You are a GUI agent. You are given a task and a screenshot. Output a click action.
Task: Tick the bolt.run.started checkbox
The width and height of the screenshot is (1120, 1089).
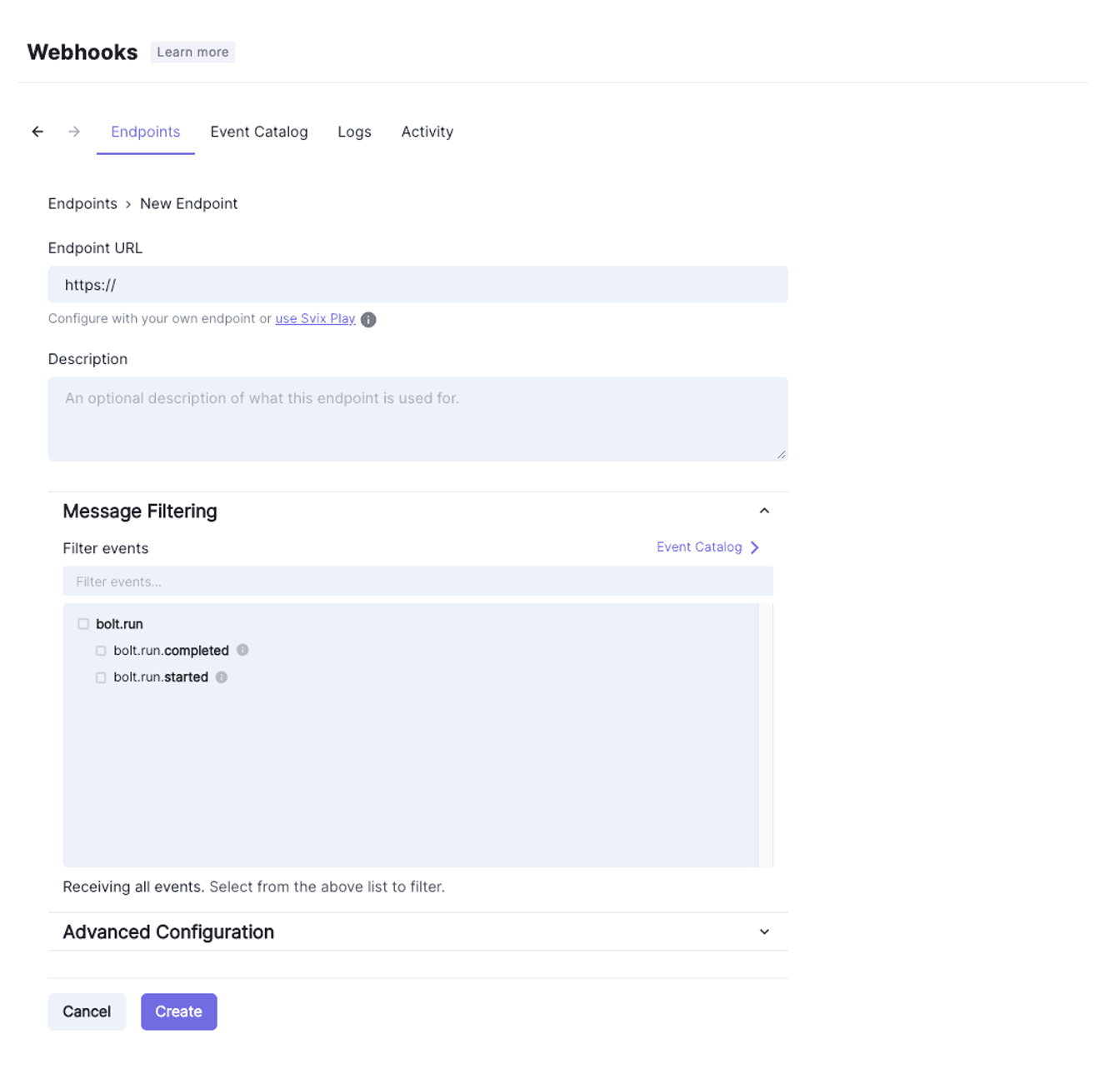[x=101, y=677]
